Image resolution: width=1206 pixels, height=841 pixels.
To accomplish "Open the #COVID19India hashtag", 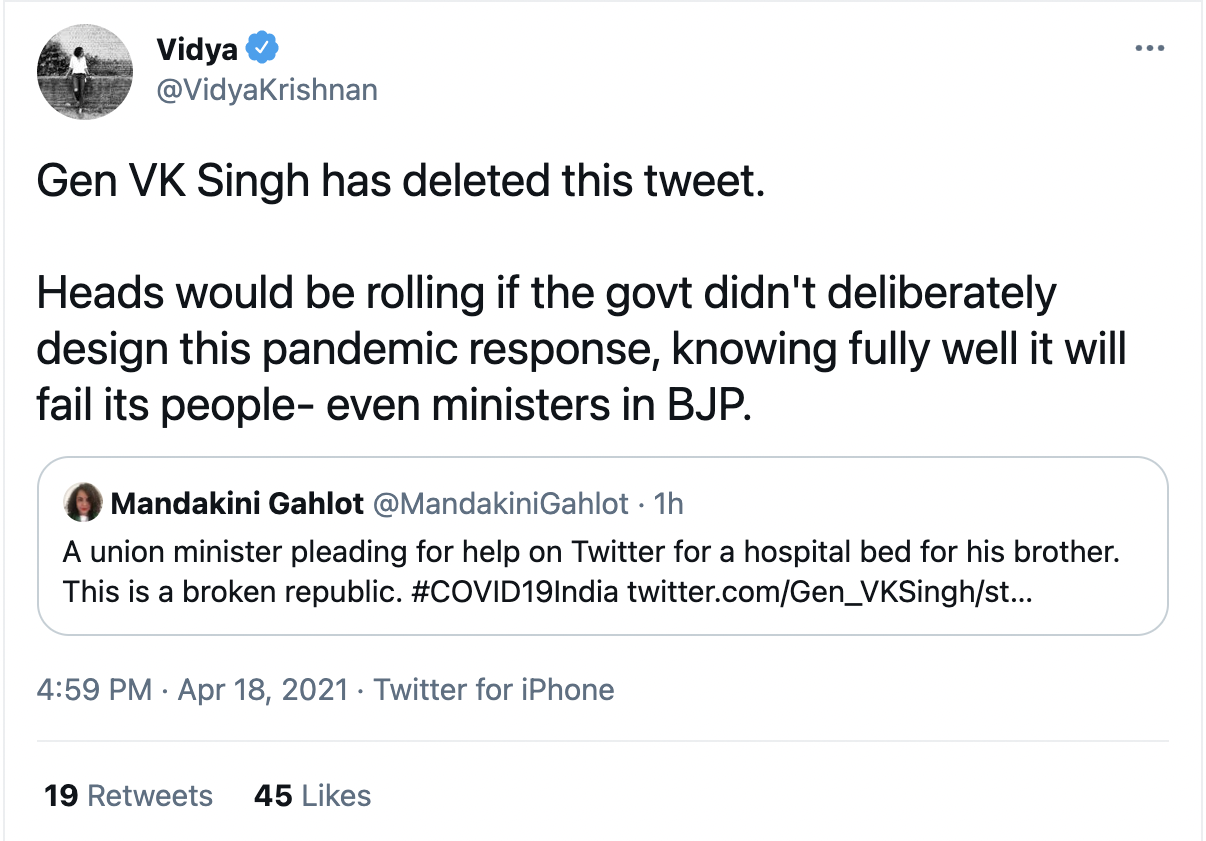I will (516, 591).
